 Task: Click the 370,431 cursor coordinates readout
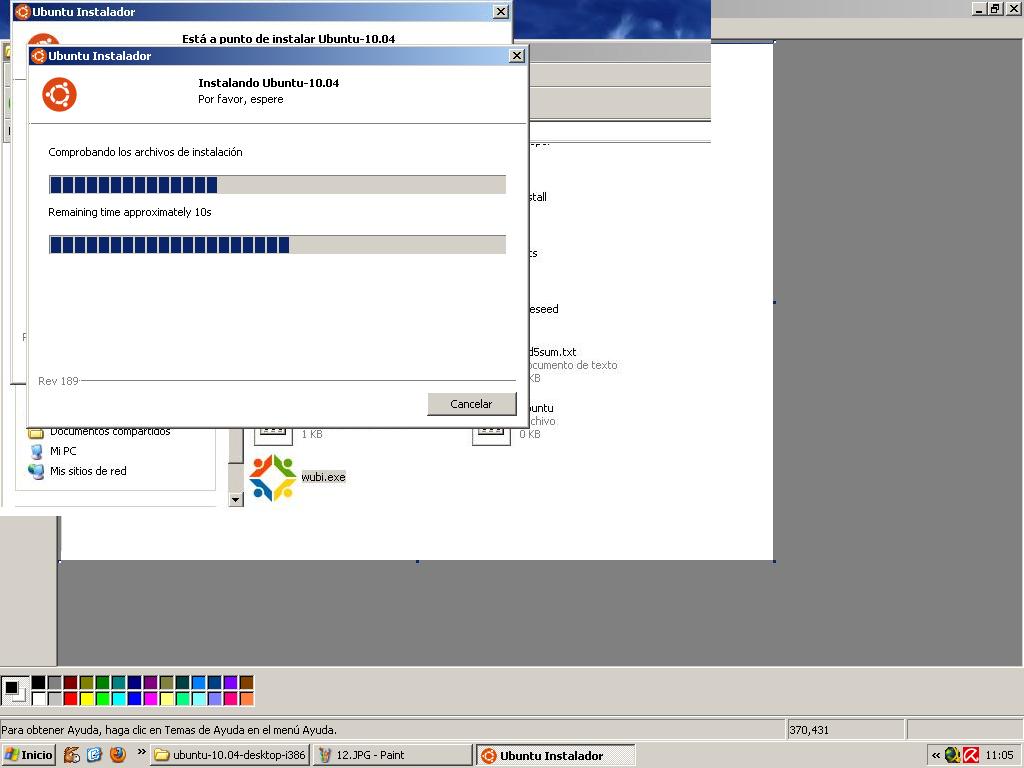[x=809, y=730]
